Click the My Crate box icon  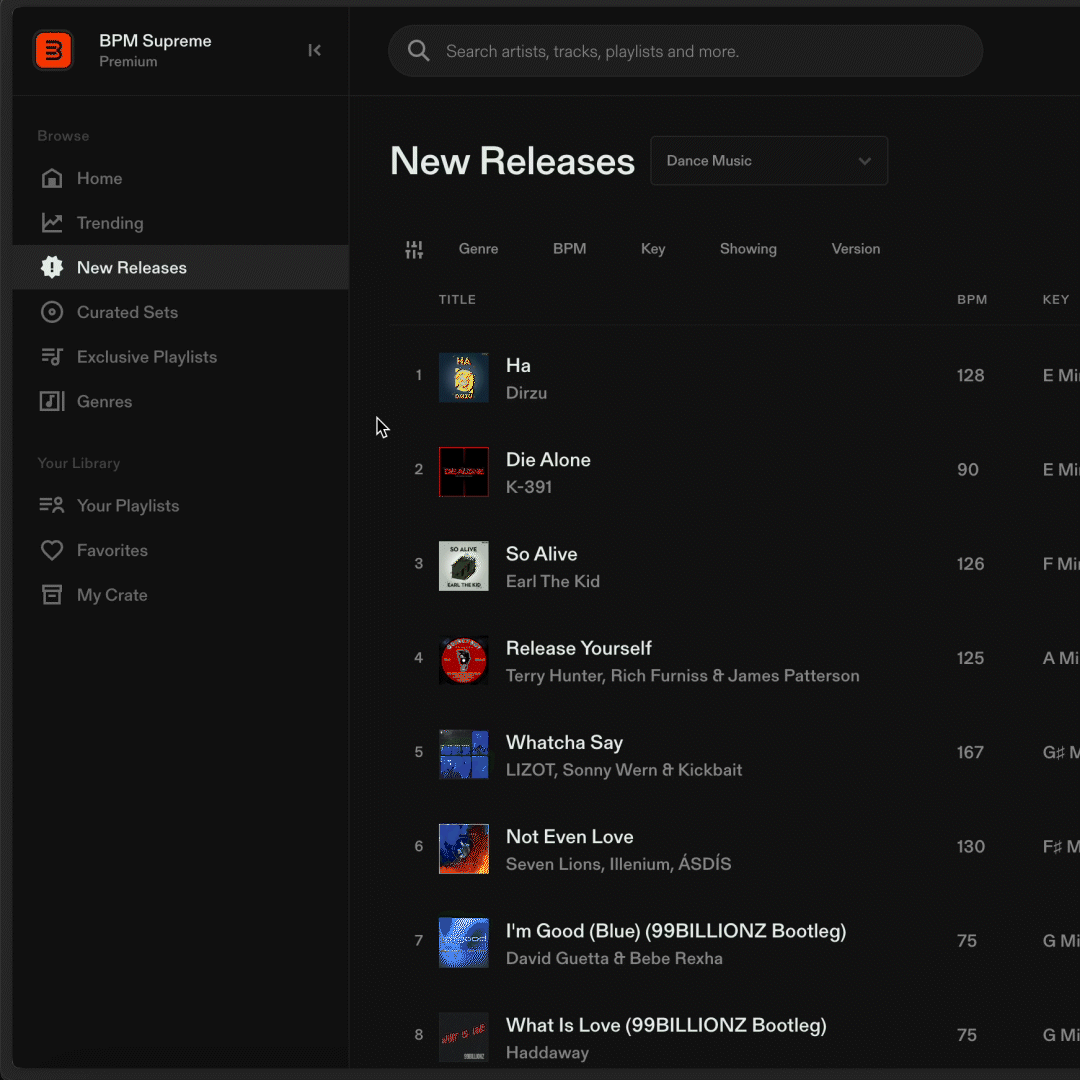click(x=52, y=595)
